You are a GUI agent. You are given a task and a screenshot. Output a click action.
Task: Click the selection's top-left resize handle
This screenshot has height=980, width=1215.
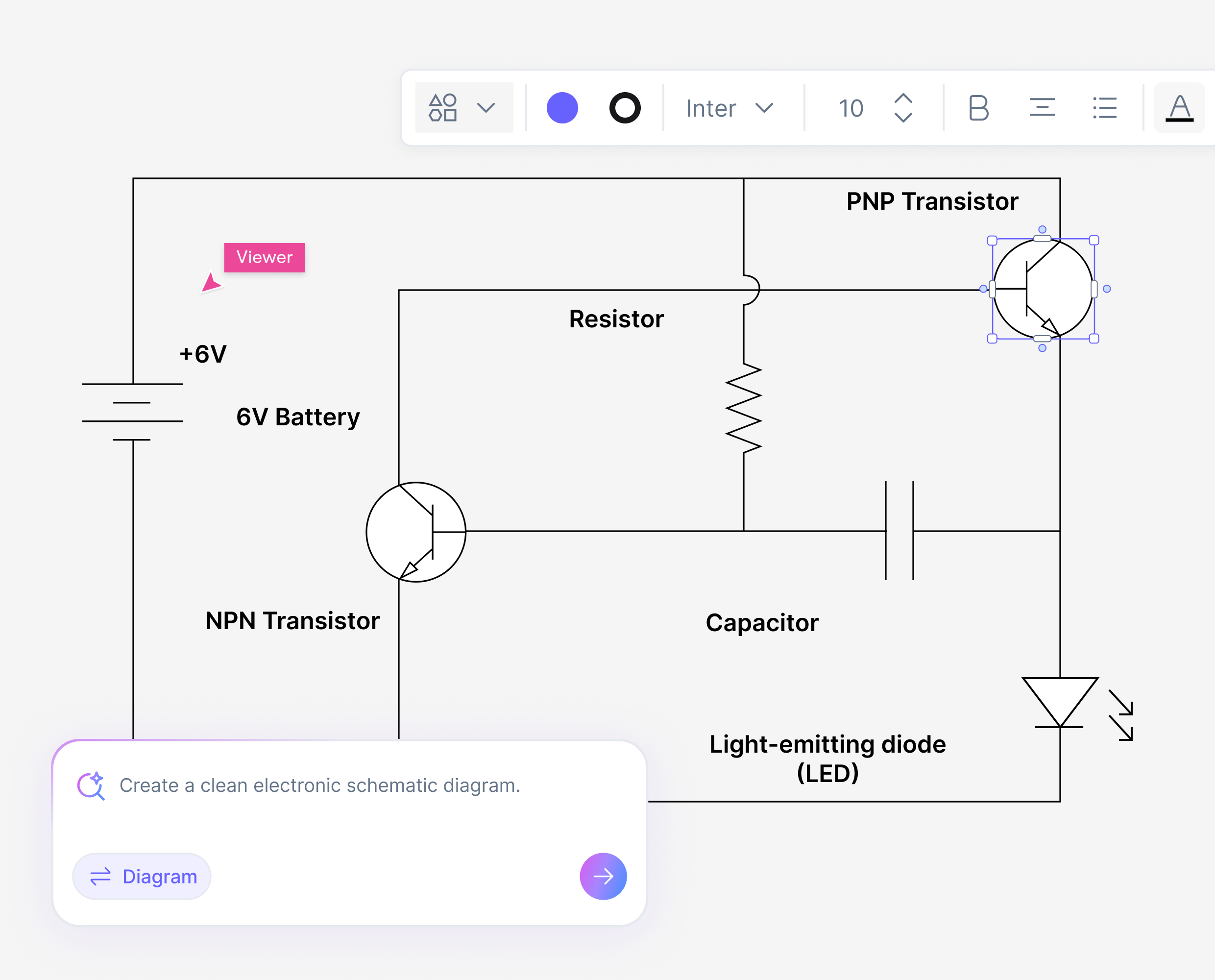point(992,241)
